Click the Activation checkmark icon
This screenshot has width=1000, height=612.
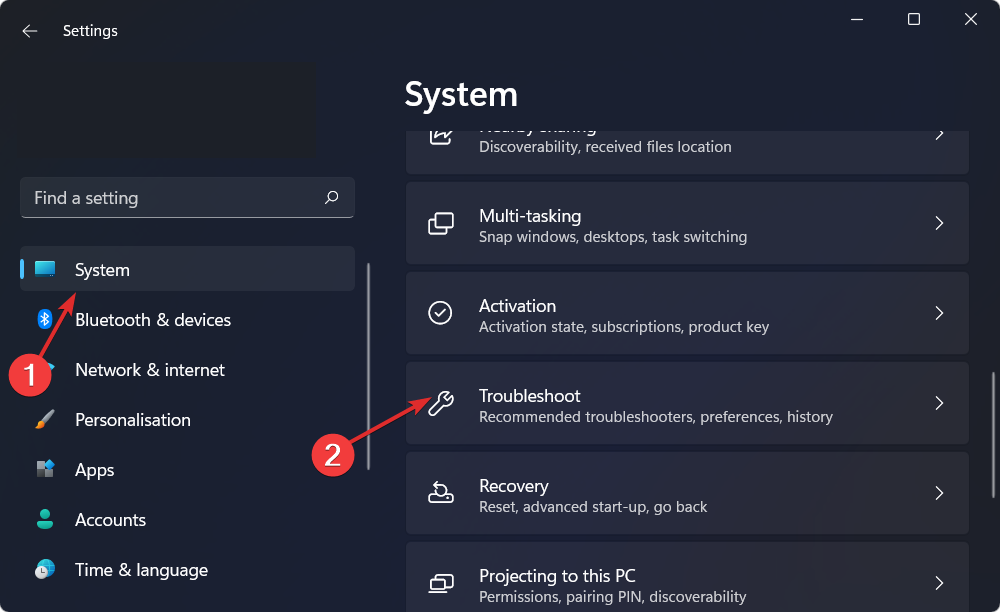[x=440, y=313]
